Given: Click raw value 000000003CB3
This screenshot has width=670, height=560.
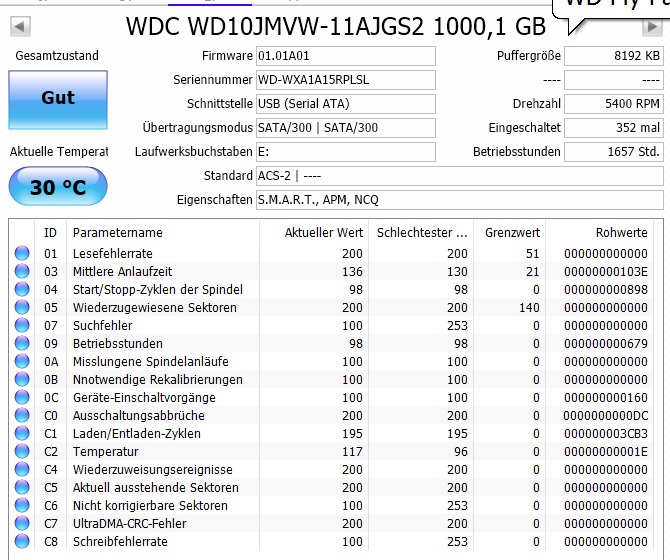Looking at the screenshot, I should pyautogui.click(x=606, y=434).
